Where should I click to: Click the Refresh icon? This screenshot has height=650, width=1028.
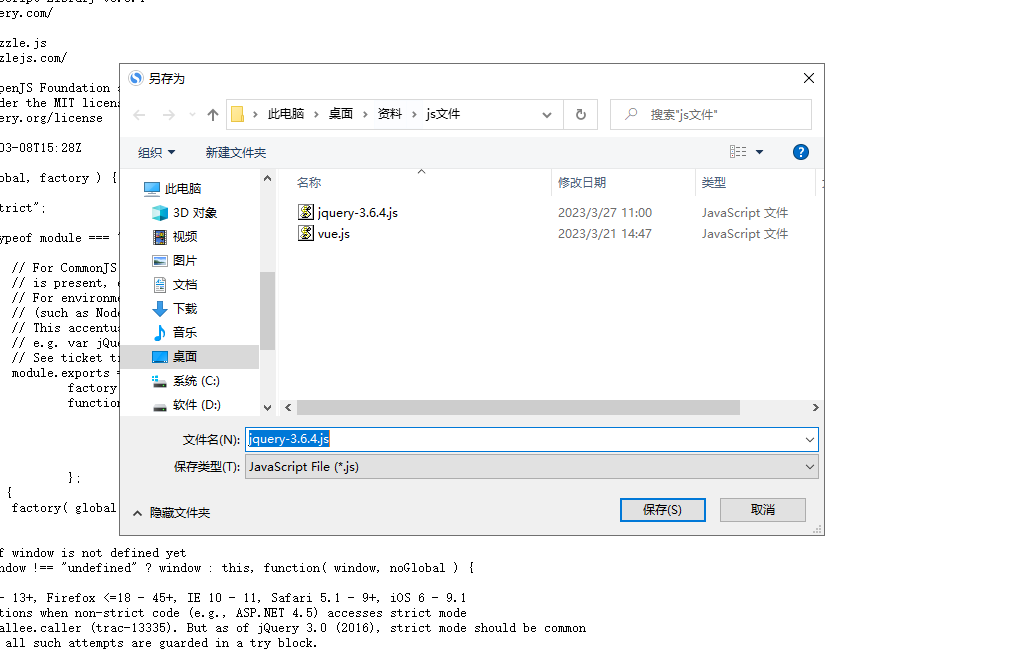pos(580,114)
